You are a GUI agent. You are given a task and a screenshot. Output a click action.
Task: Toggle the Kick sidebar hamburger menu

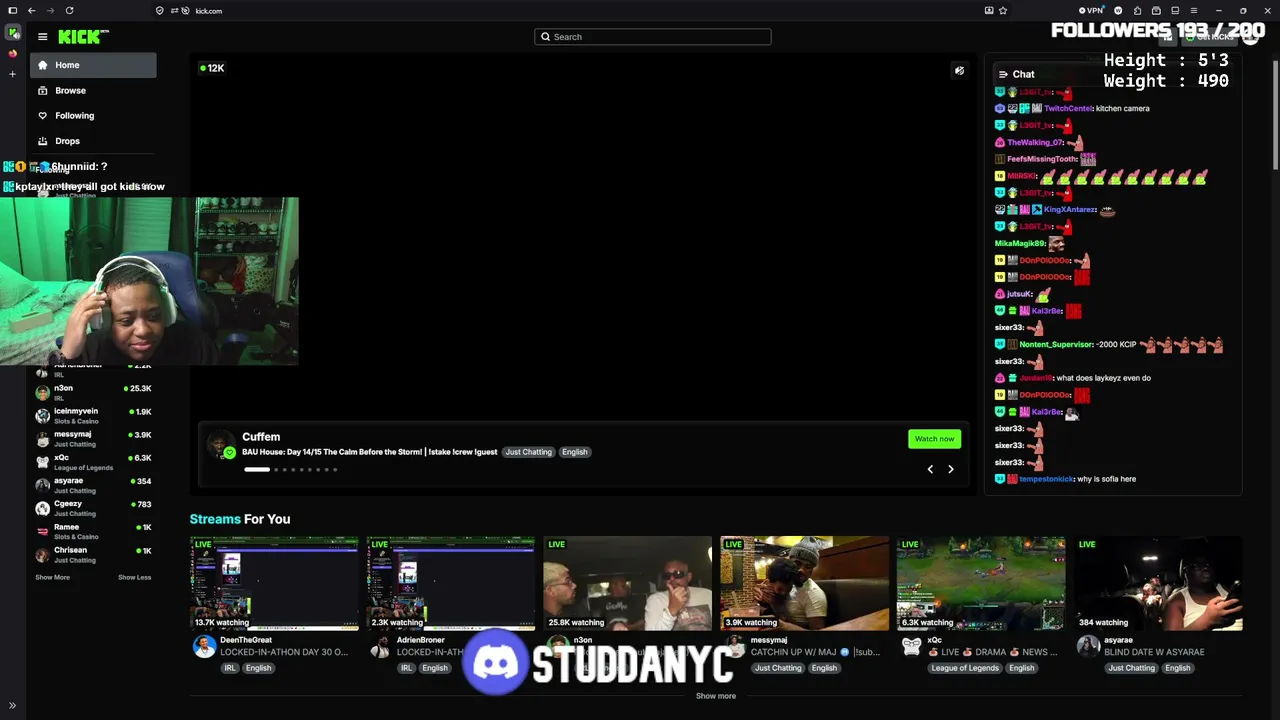42,37
